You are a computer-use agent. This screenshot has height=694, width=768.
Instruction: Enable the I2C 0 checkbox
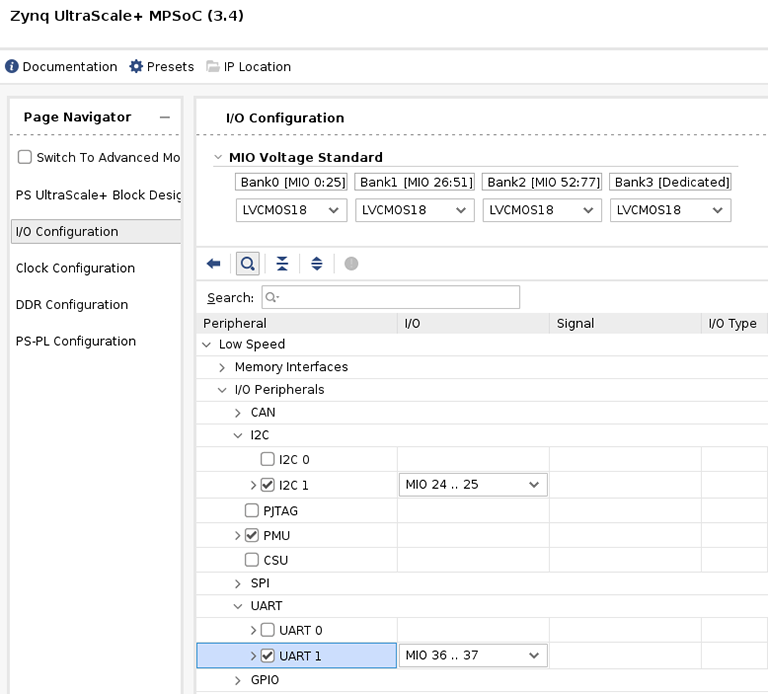pos(267,460)
